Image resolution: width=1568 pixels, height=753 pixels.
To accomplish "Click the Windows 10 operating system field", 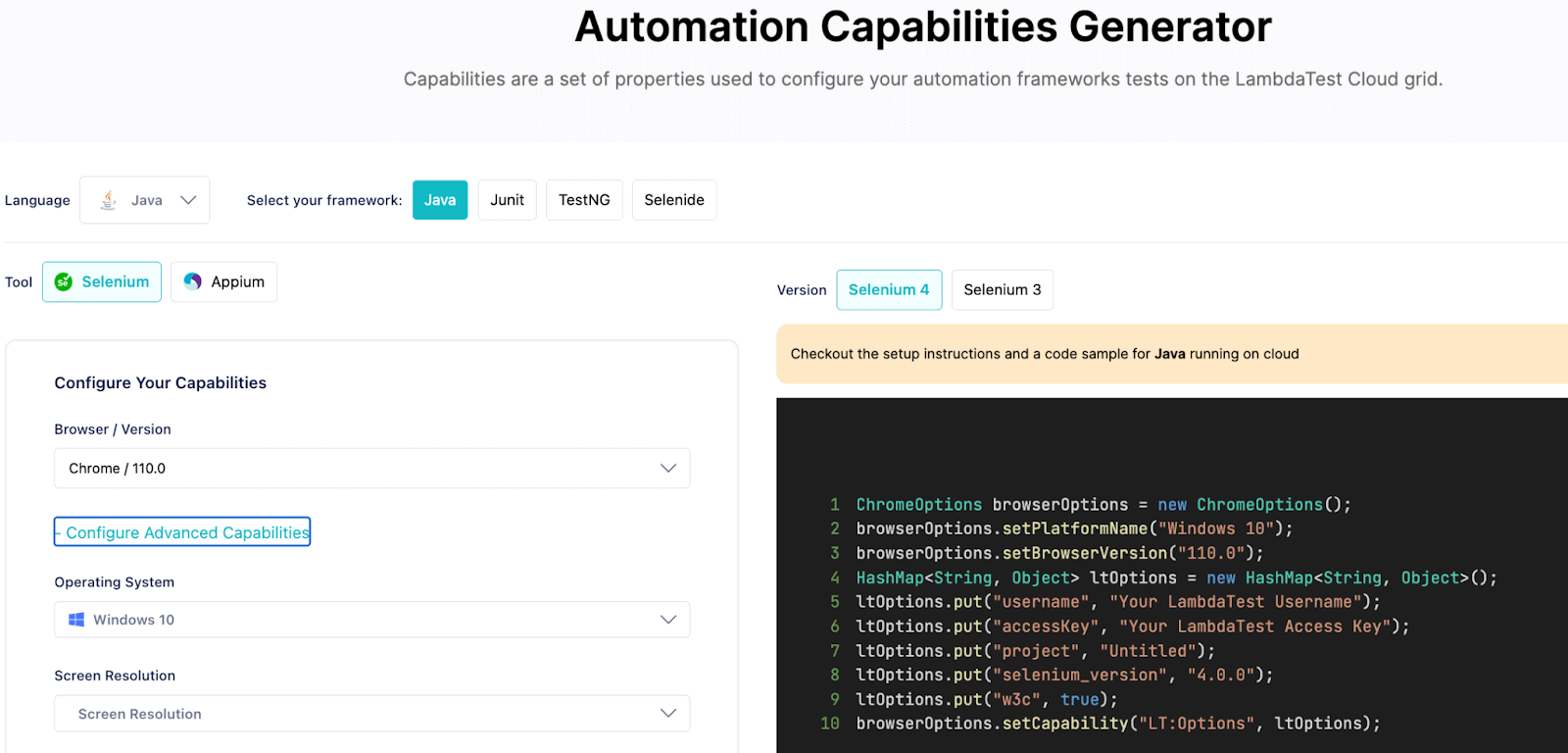I will pos(372,620).
